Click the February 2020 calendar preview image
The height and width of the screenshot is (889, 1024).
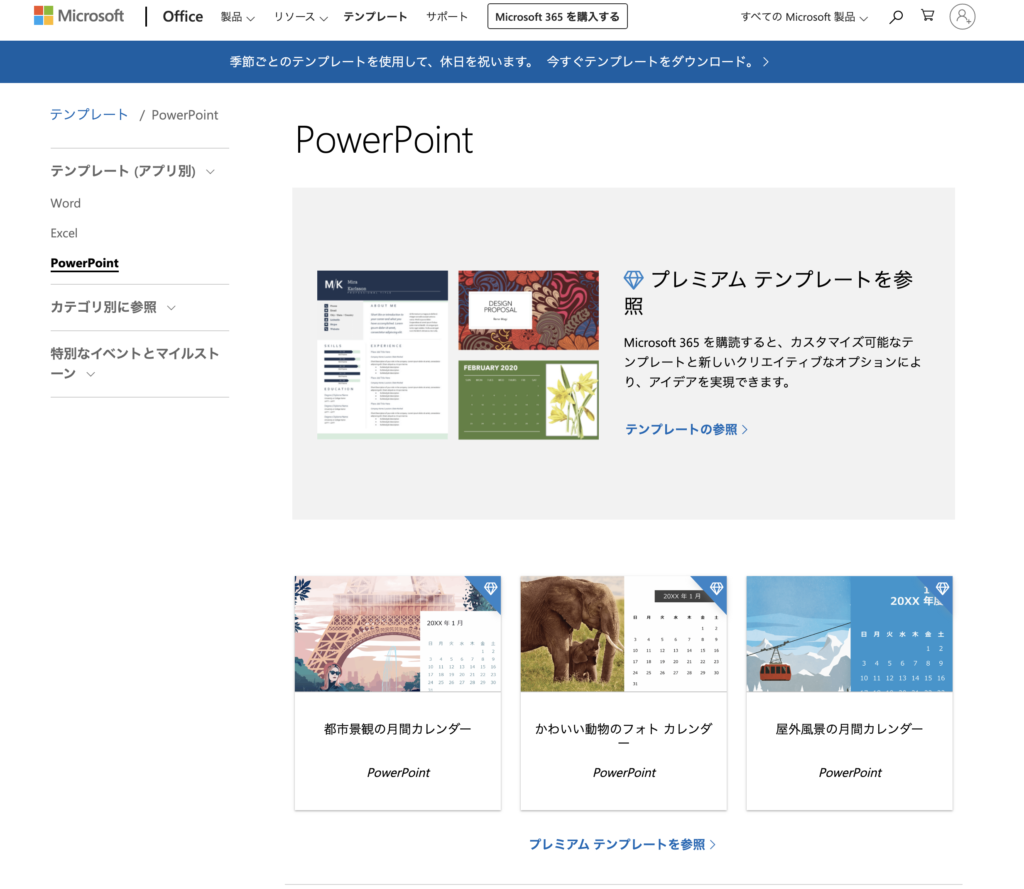pyautogui.click(x=528, y=400)
